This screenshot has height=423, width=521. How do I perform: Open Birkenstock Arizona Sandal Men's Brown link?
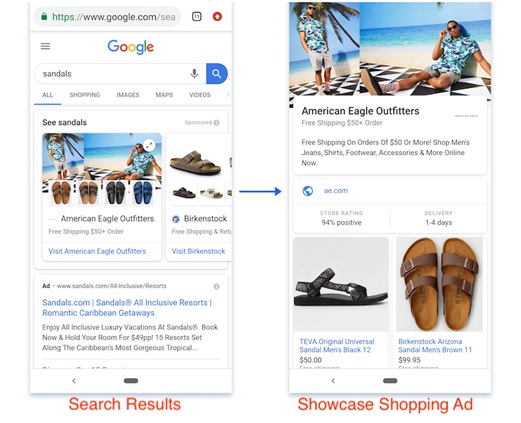pyautogui.click(x=435, y=346)
